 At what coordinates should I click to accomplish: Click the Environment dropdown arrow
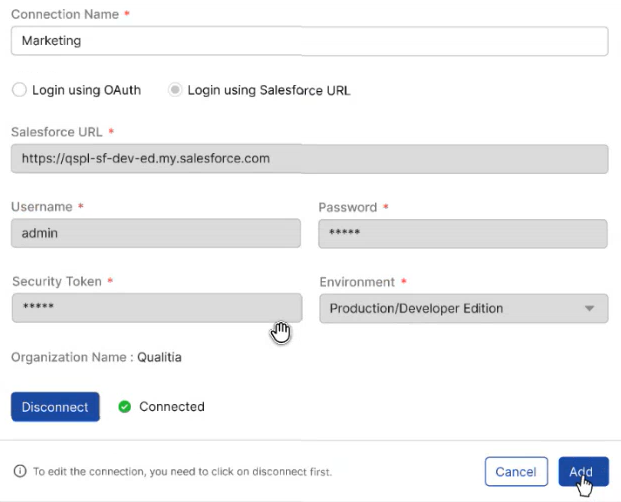click(590, 309)
